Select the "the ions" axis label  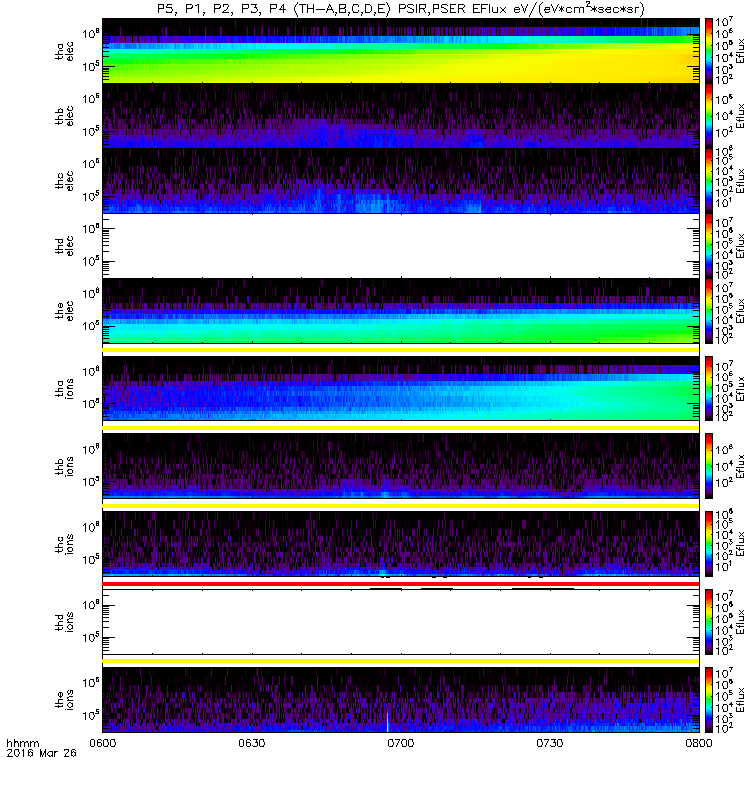pos(64,700)
